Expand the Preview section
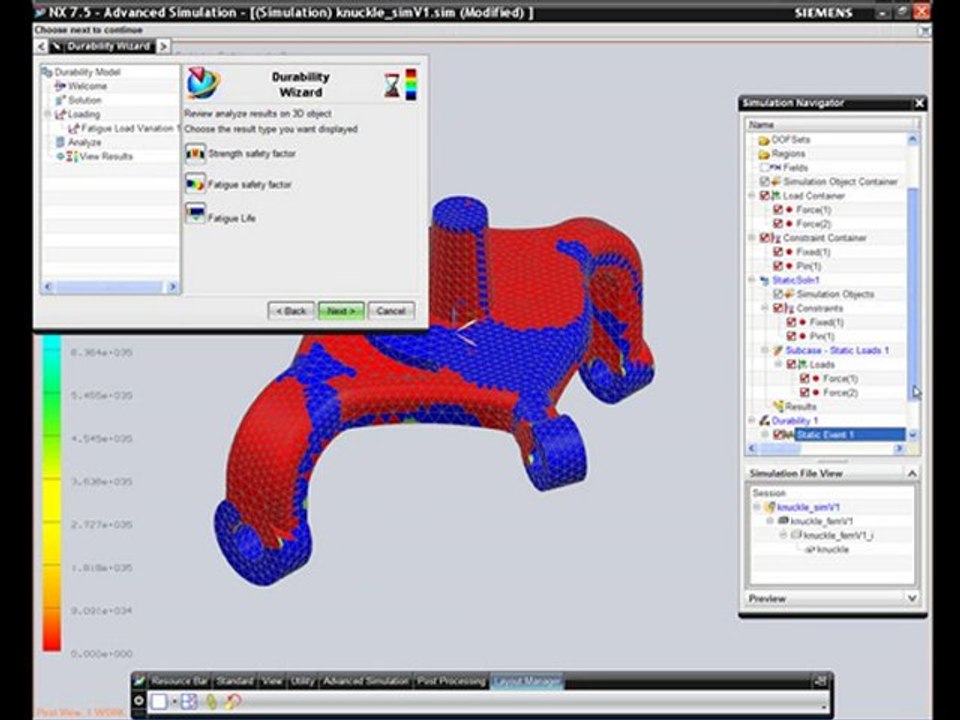The width and height of the screenshot is (960, 720). pyautogui.click(x=912, y=598)
